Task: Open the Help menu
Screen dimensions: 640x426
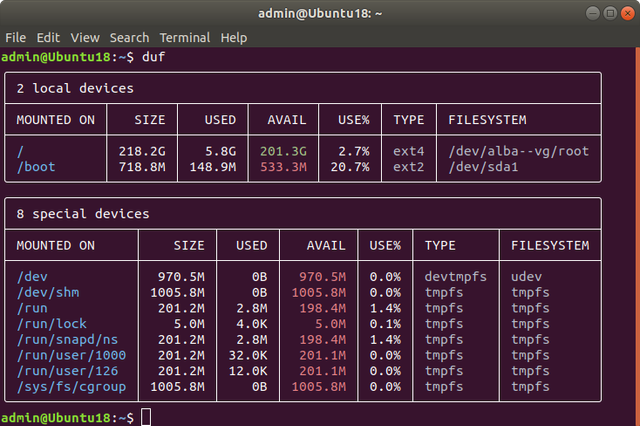Action: (x=234, y=37)
